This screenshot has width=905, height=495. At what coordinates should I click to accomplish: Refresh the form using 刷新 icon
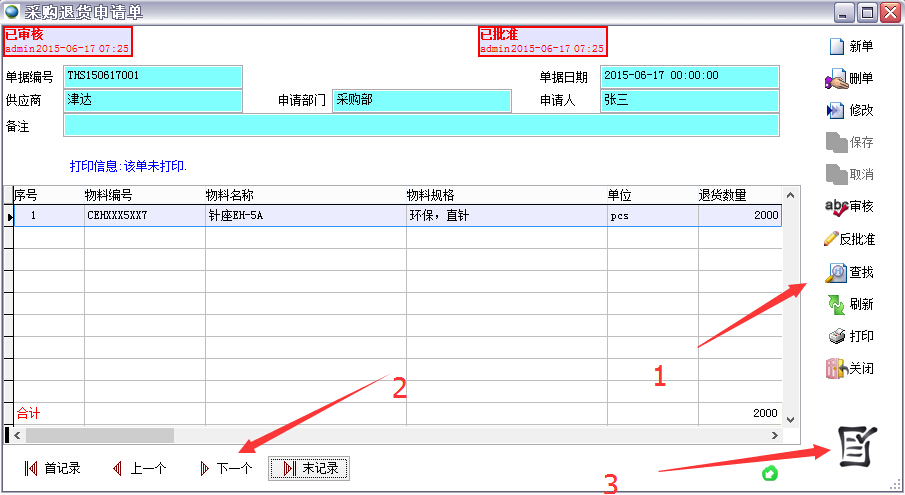835,304
